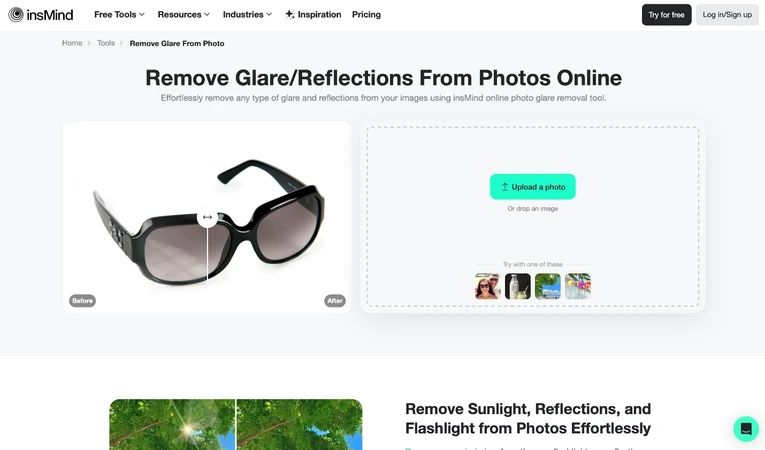Click the insMind logo
The image size is (765, 450).
pos(40,15)
